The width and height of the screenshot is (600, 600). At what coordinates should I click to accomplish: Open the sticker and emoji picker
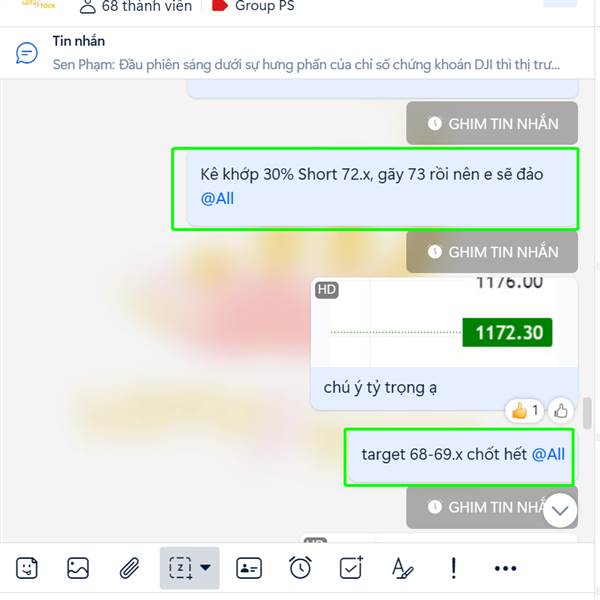27,568
